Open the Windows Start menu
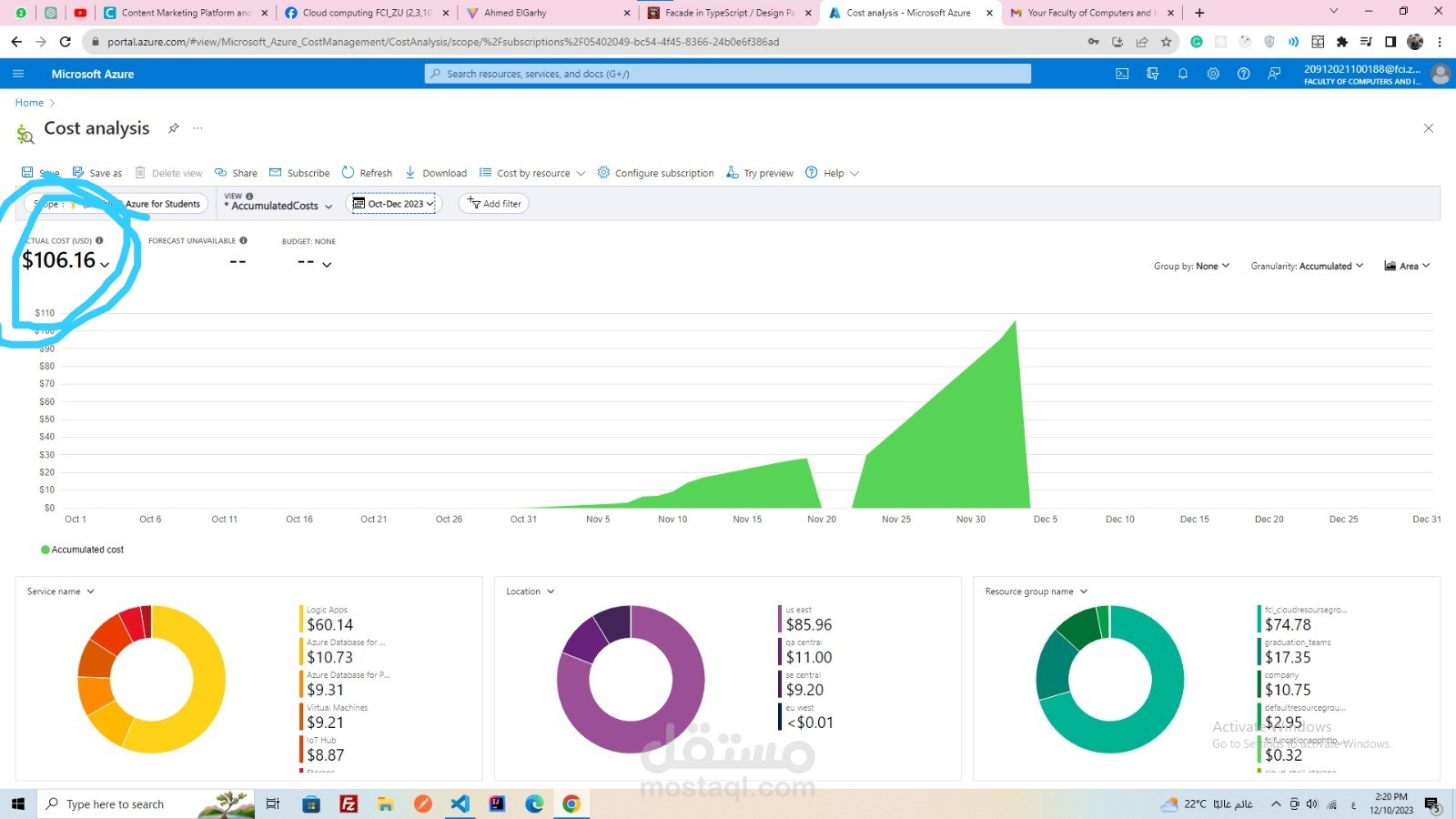This screenshot has width=1456, height=819. [17, 804]
